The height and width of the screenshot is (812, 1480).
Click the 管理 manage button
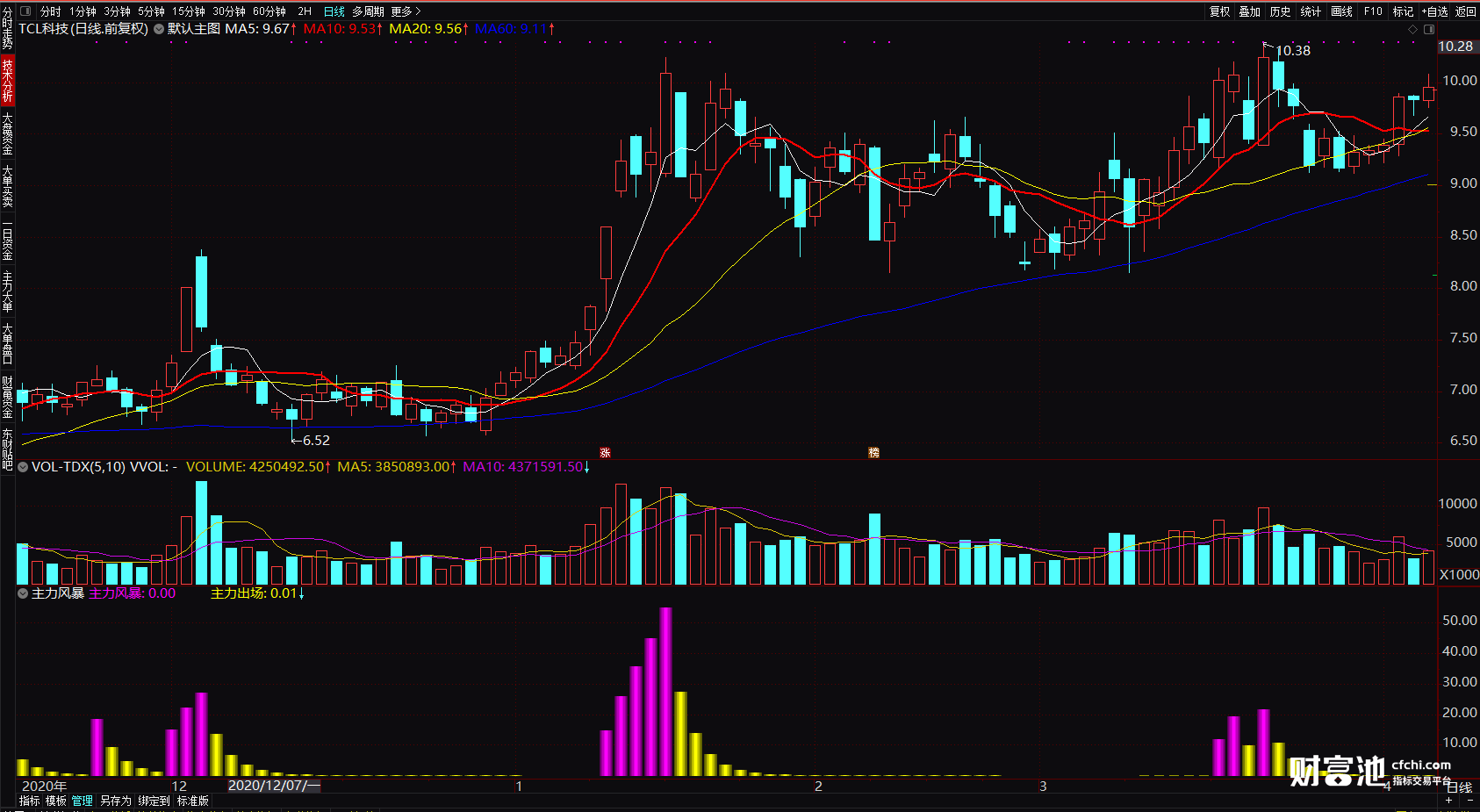[x=83, y=801]
